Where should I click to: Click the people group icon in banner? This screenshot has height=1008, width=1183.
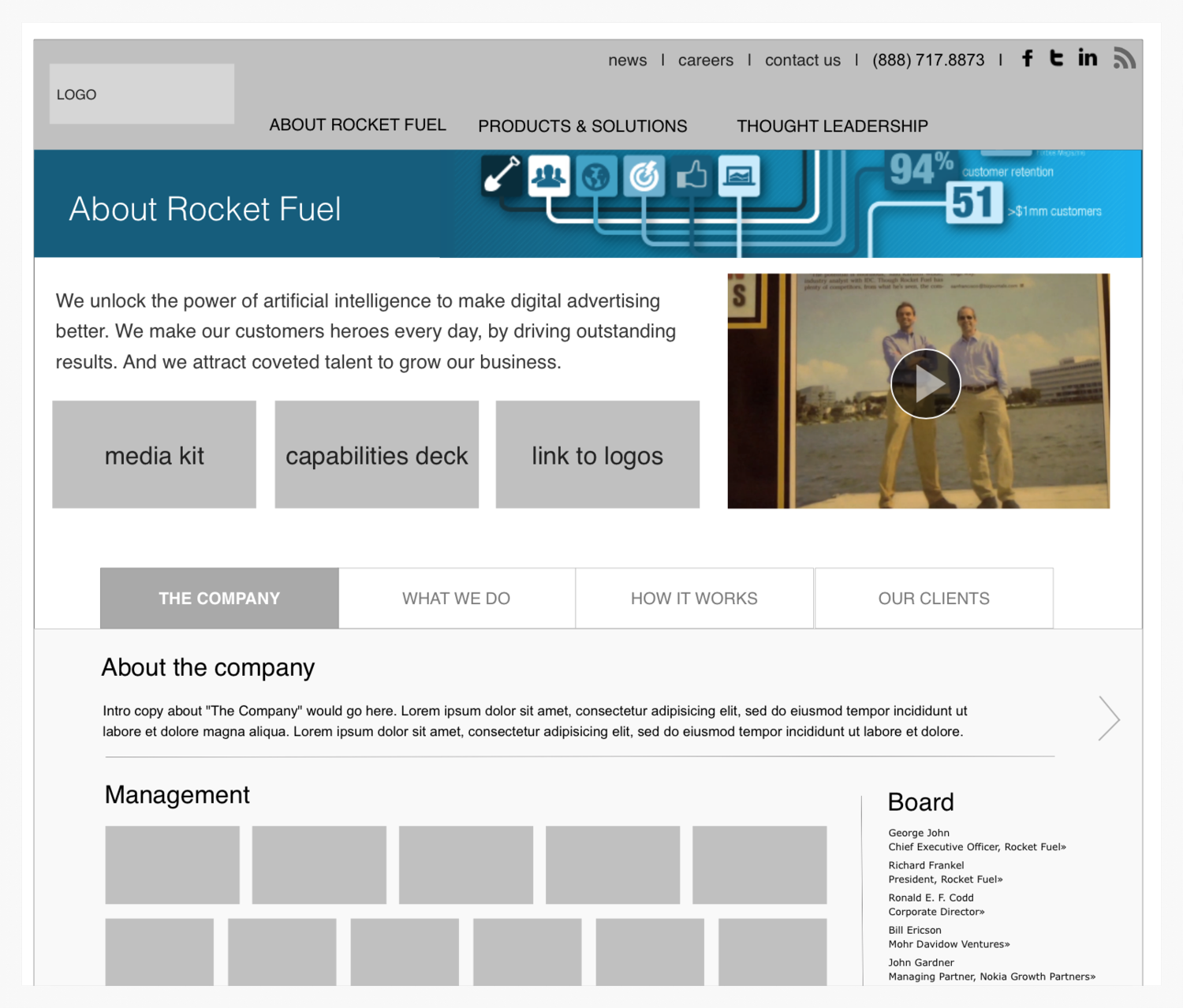[x=549, y=175]
